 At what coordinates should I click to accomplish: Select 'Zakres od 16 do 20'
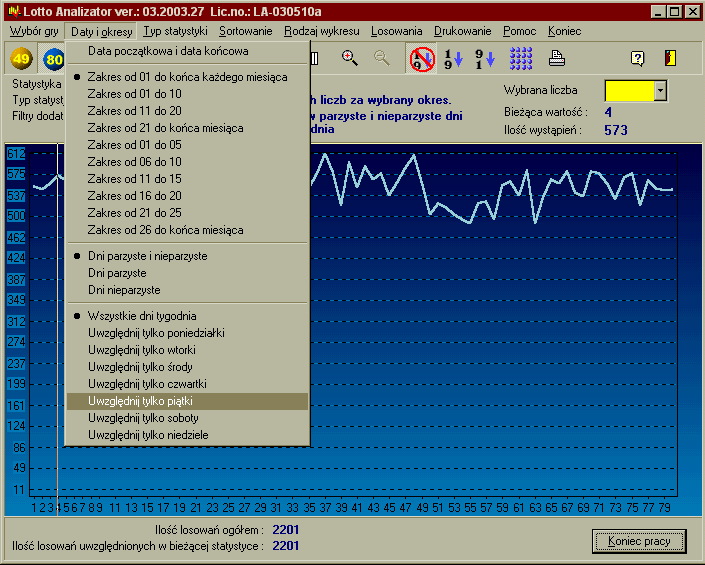tap(187, 196)
